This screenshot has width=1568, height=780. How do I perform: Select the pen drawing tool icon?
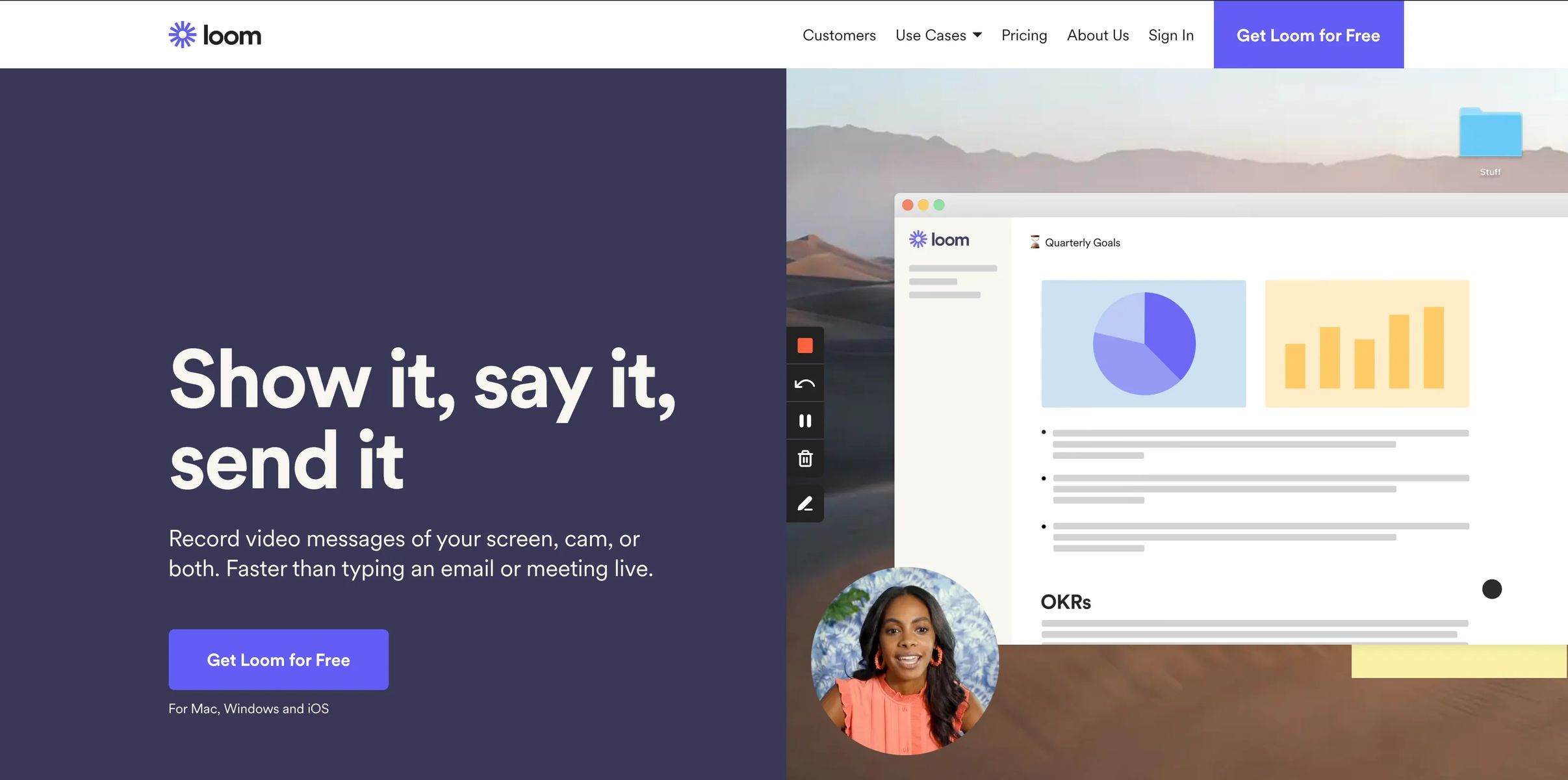point(804,504)
